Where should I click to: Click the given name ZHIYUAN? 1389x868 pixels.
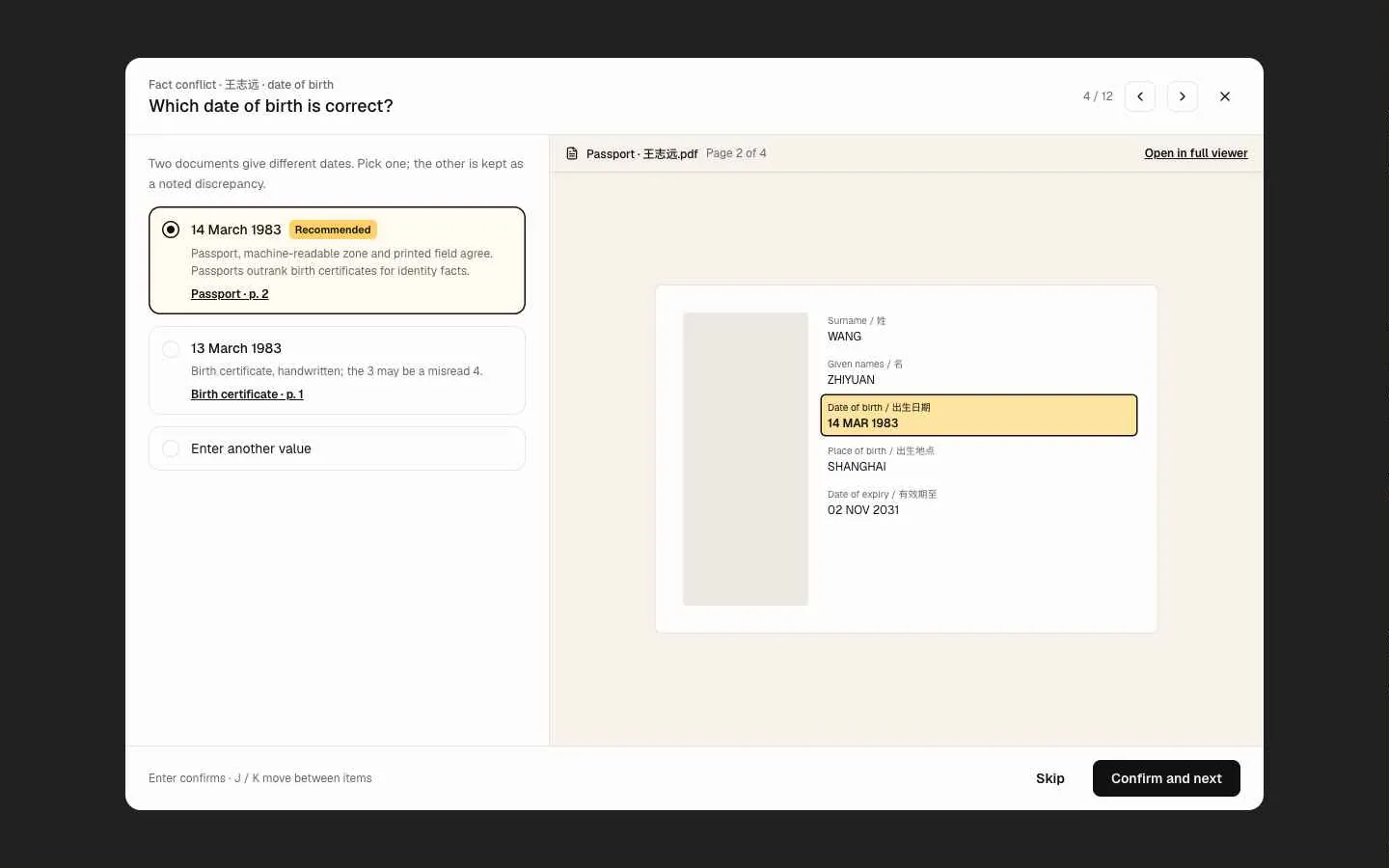tap(851, 380)
